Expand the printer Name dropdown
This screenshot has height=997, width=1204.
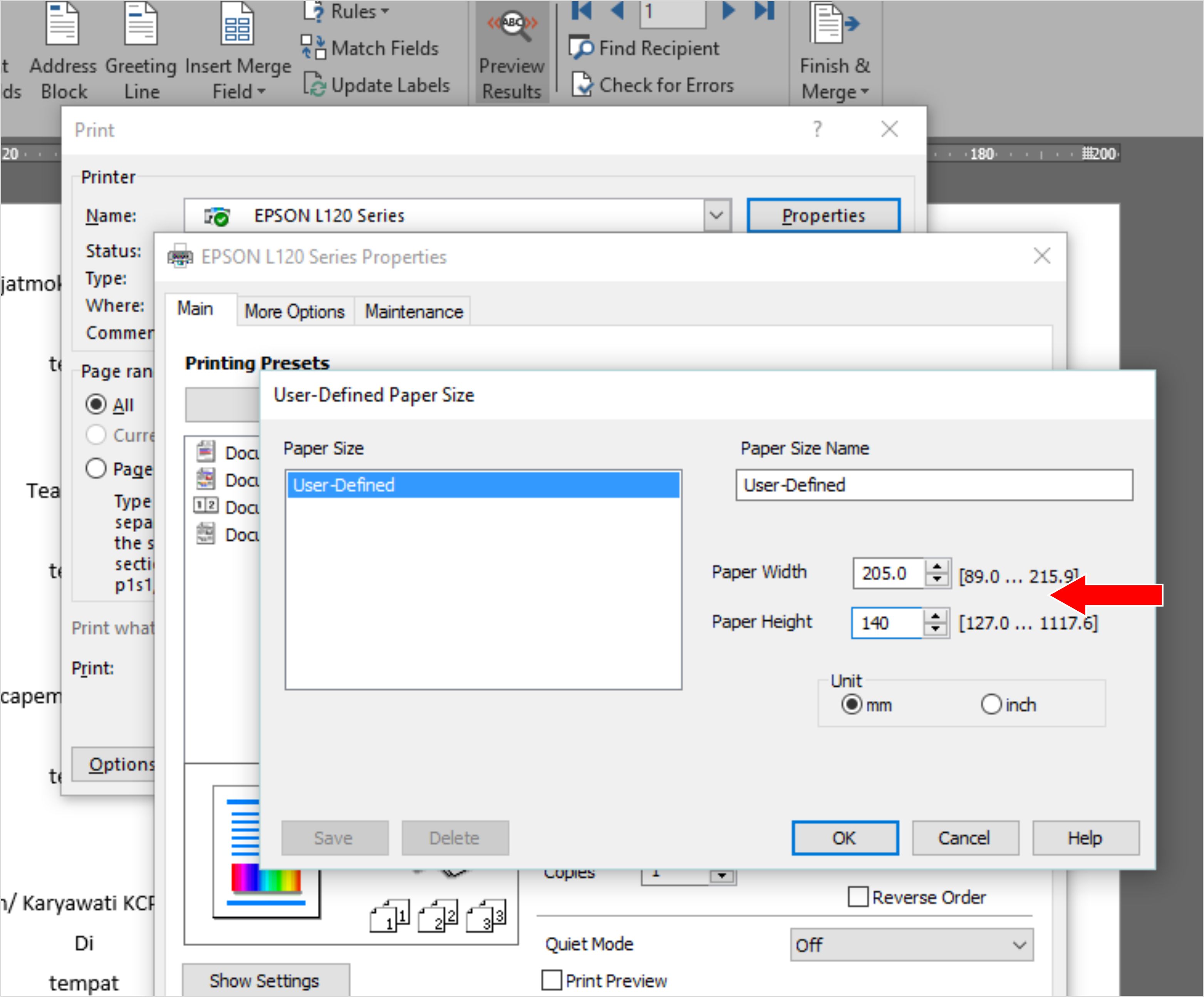pyautogui.click(x=717, y=216)
